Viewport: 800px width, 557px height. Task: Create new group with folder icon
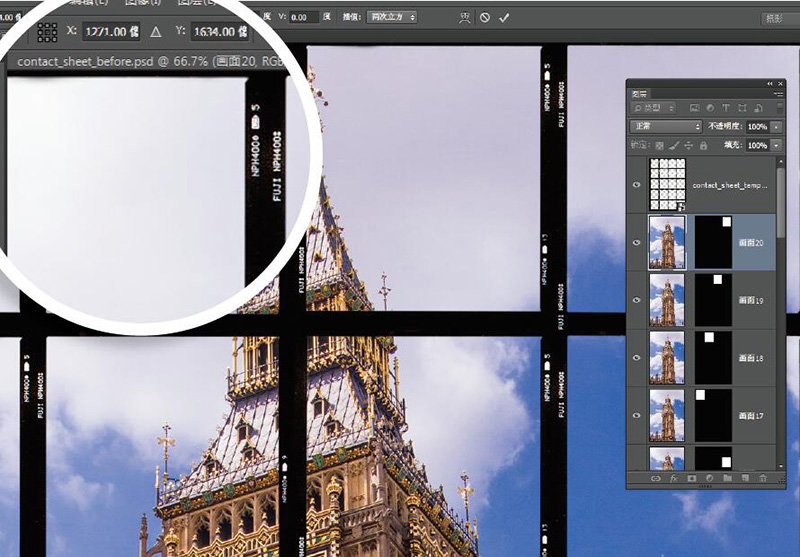pyautogui.click(x=726, y=480)
